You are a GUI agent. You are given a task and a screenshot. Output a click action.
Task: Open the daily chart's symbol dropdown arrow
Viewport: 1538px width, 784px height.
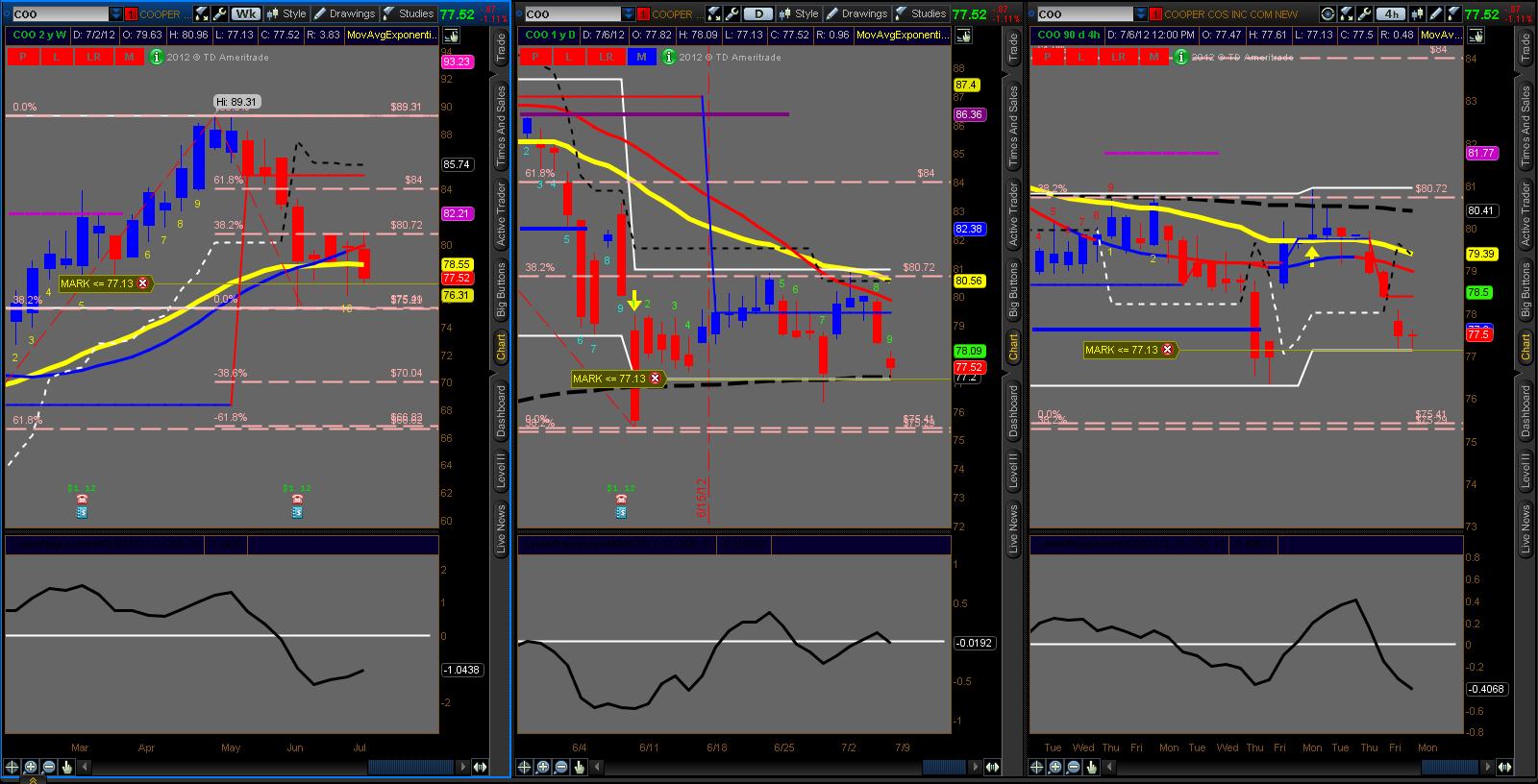[629, 14]
